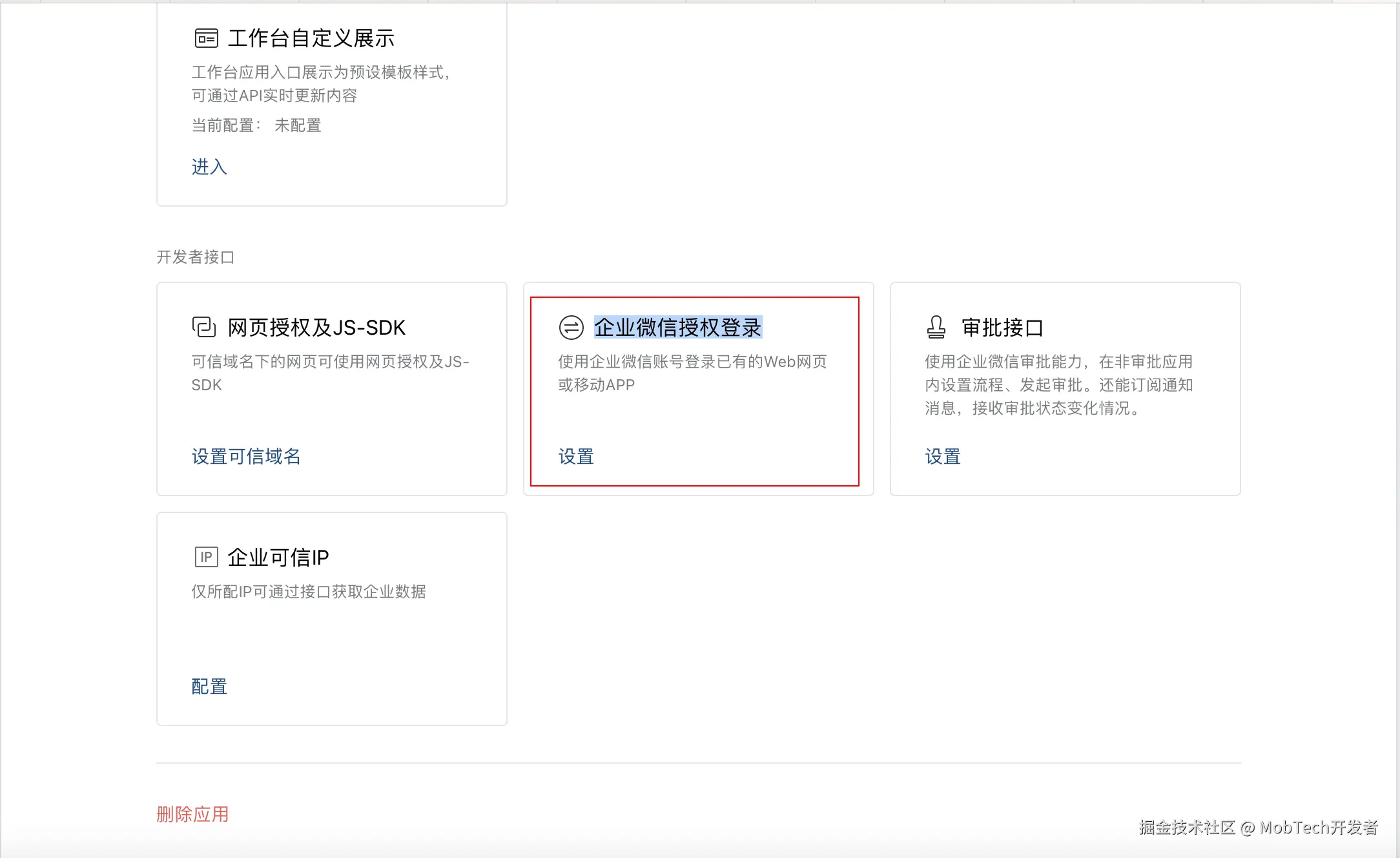This screenshot has width=1400, height=858.
Task: Click the 审批接口 card title
Action: coord(1002,328)
